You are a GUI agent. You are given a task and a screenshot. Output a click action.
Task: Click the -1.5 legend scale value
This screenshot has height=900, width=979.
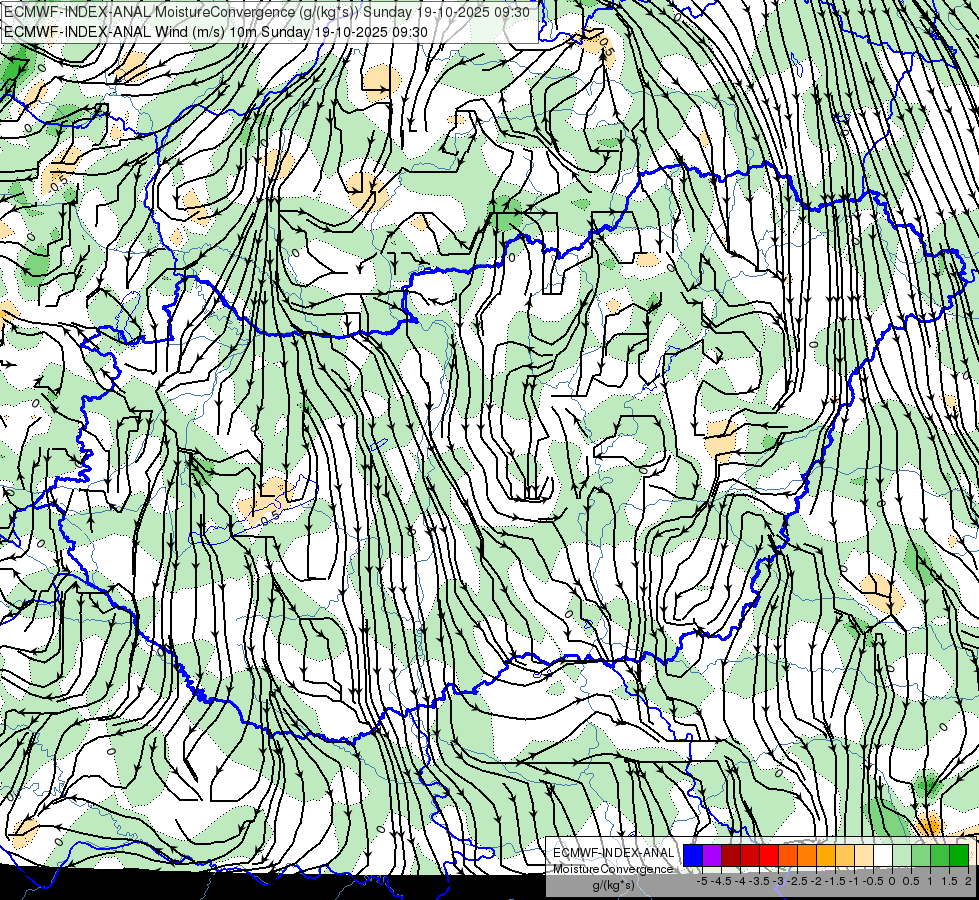(x=835, y=881)
